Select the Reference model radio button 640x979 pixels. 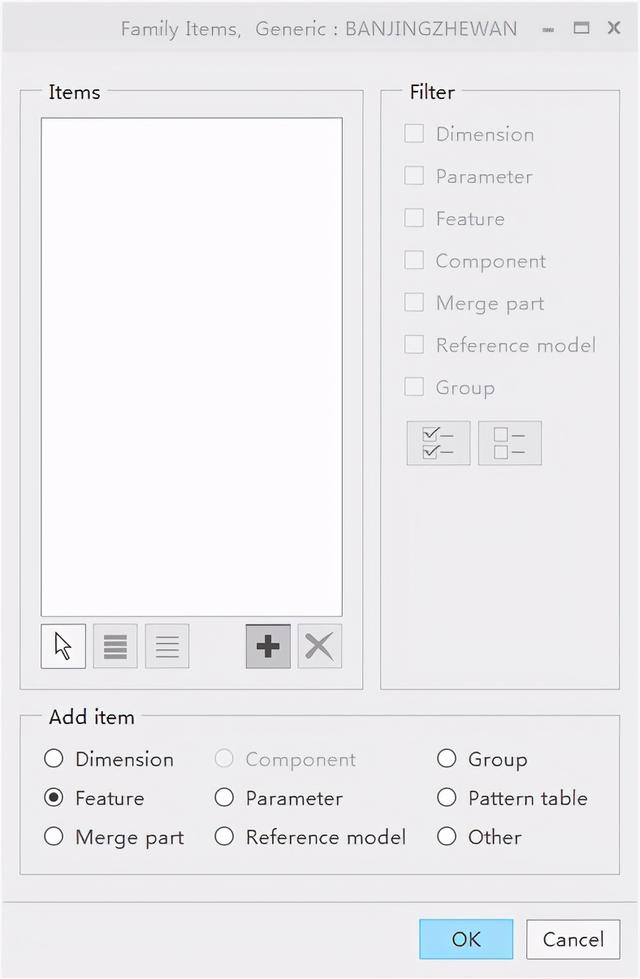225,837
